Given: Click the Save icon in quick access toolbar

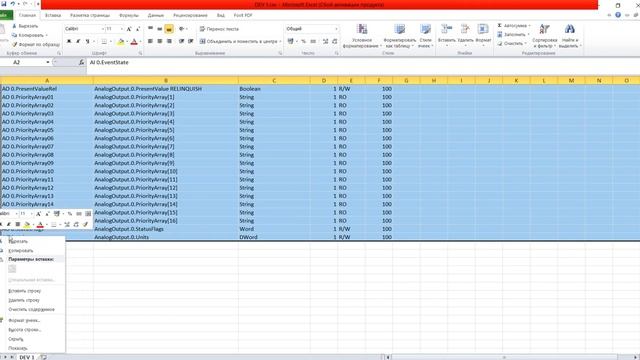Looking at the screenshot, I should pos(4,4).
